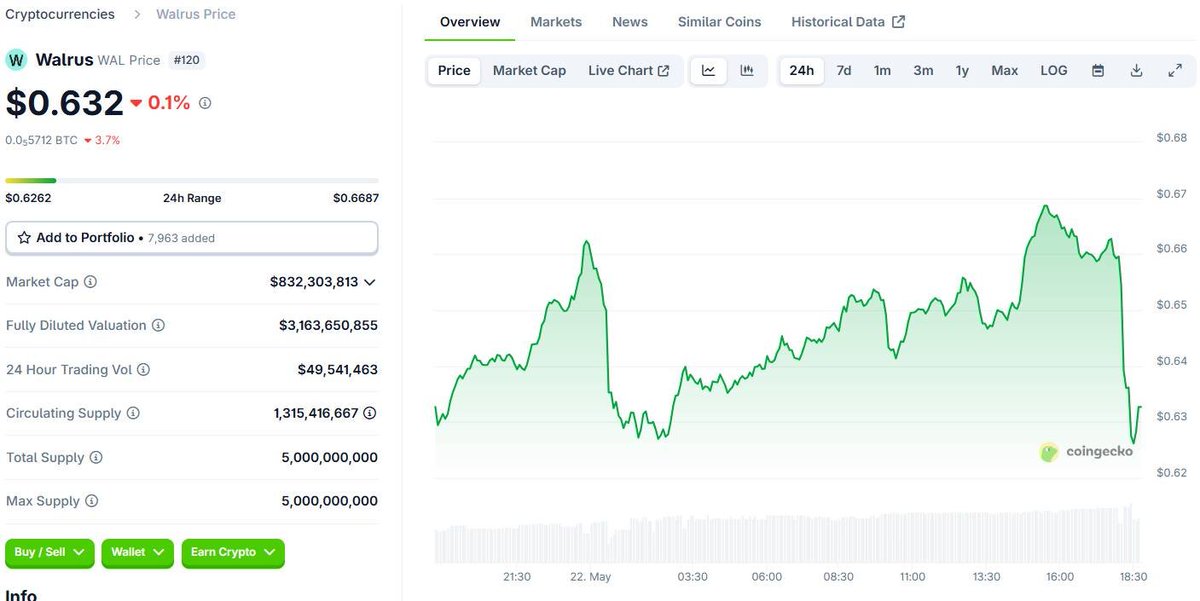Click the $0.6687 range high value
1200x601 pixels.
(356, 198)
